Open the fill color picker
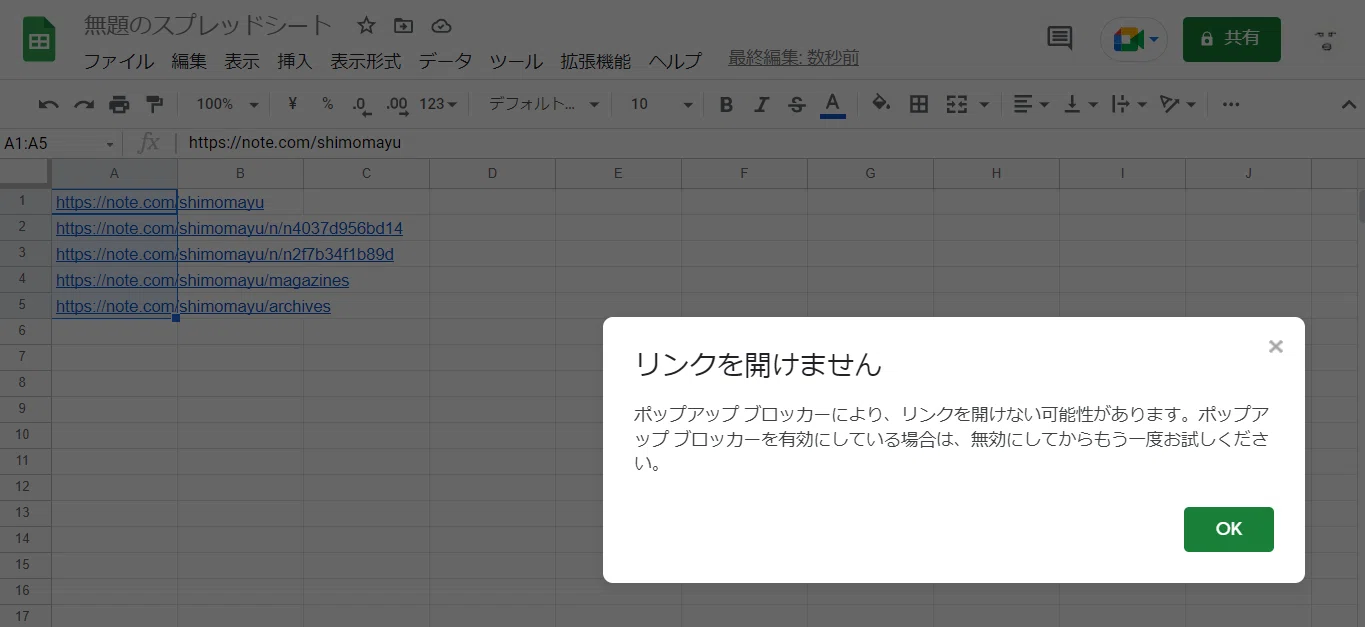The image size is (1365, 627). pyautogui.click(x=881, y=104)
